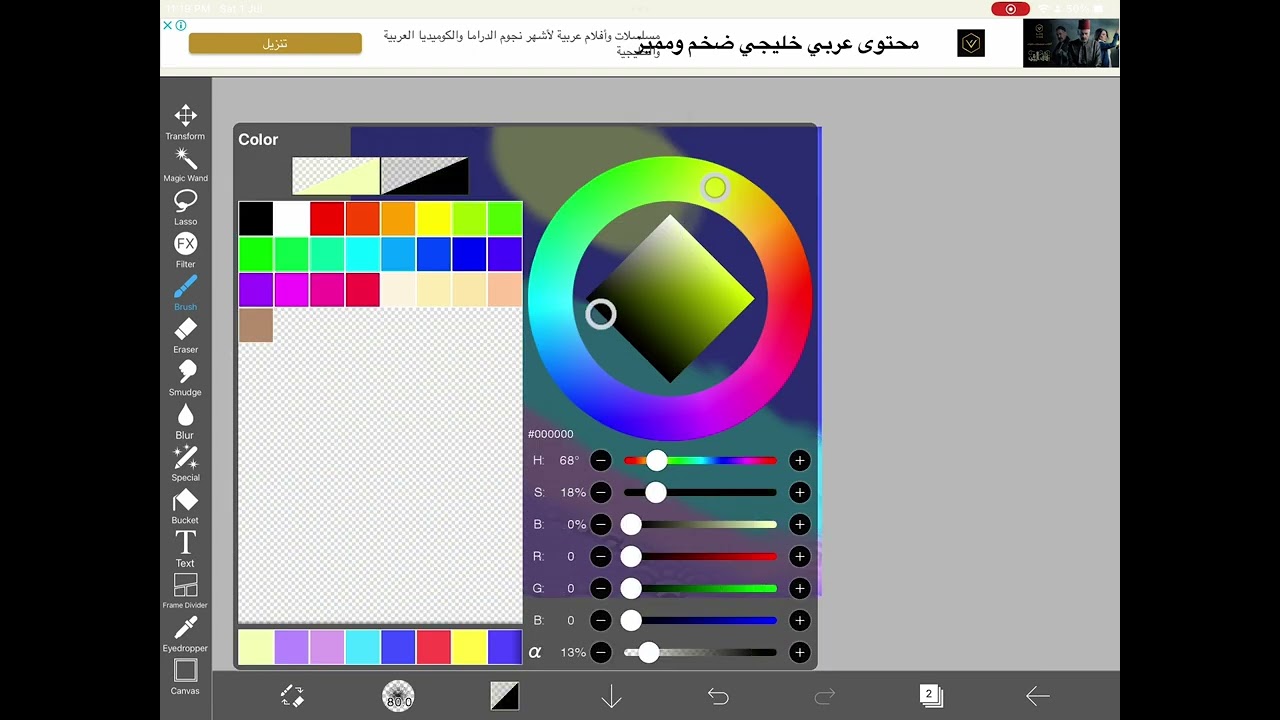The width and height of the screenshot is (1280, 720).
Task: Select the Transform tool
Action: pos(185,122)
